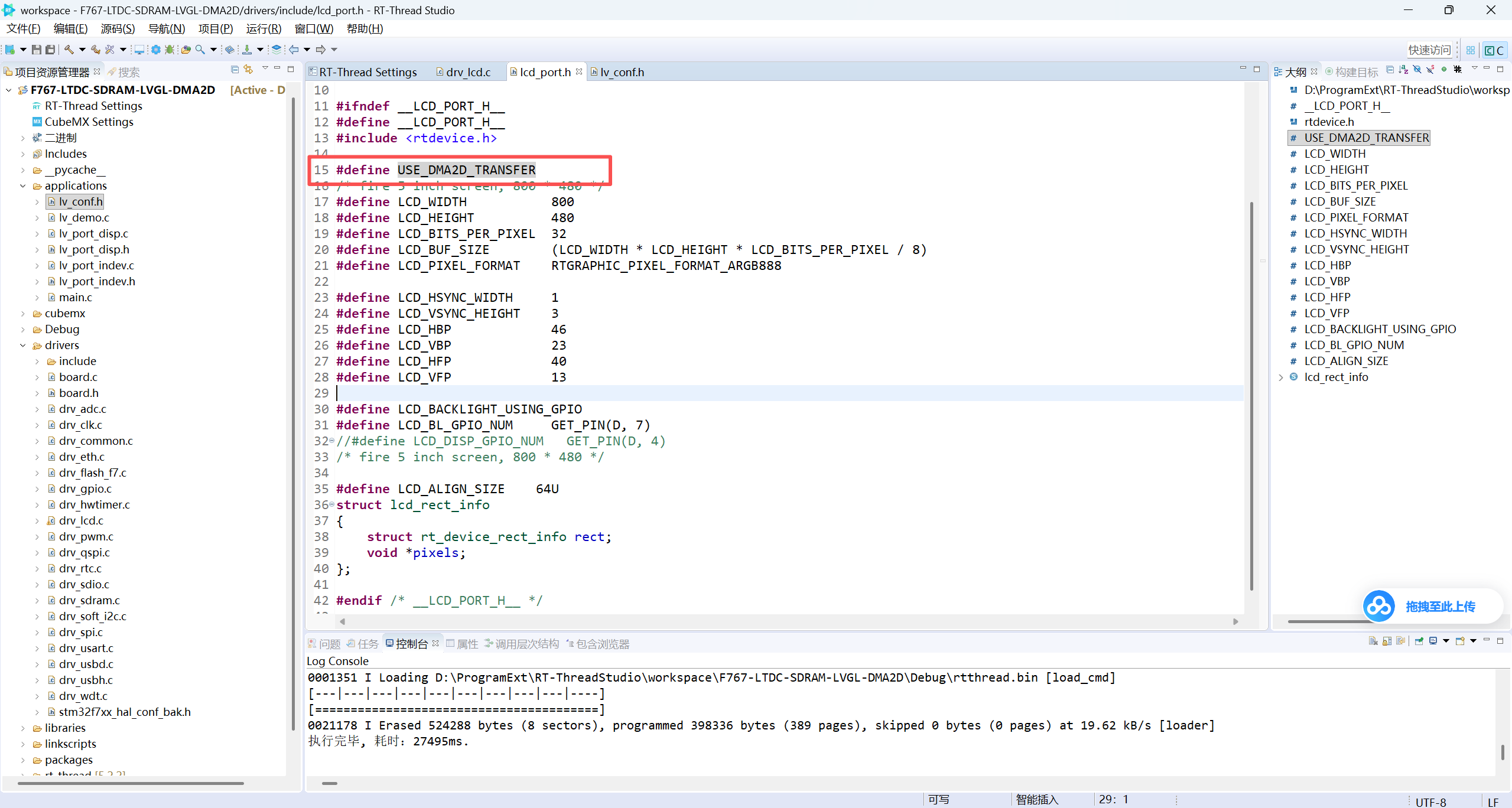Start debugging with the bug icon
The width and height of the screenshot is (1512, 808).
point(170,50)
